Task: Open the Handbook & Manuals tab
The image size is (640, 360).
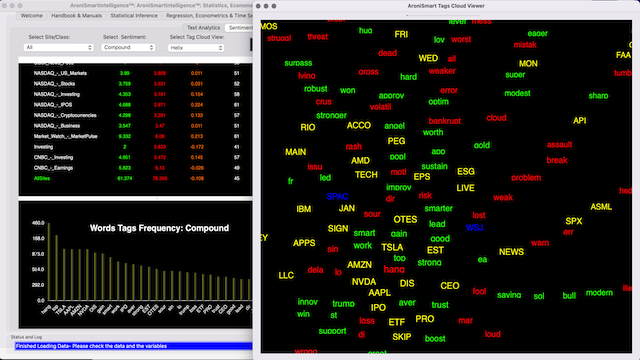Action: tap(76, 16)
